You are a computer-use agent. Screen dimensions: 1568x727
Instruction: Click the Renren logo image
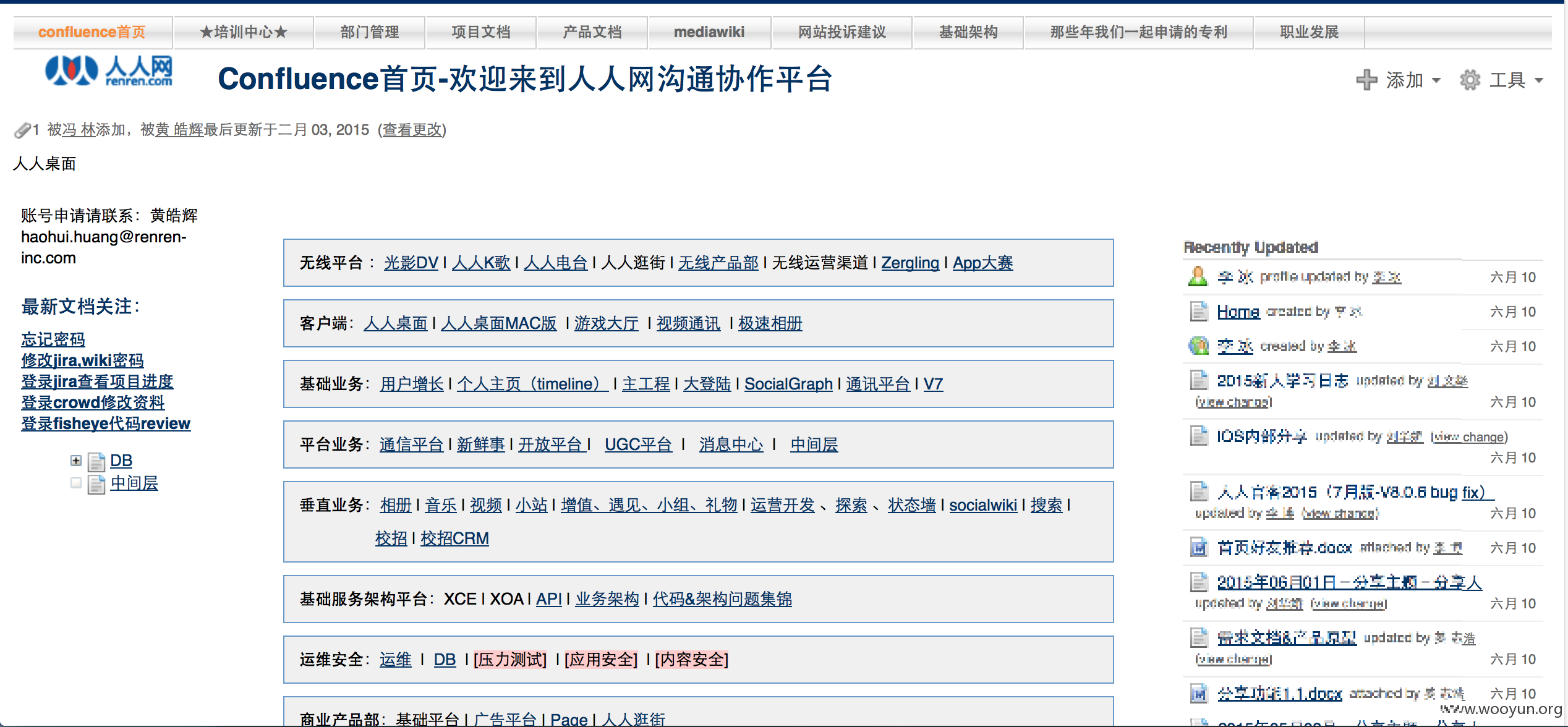[109, 70]
